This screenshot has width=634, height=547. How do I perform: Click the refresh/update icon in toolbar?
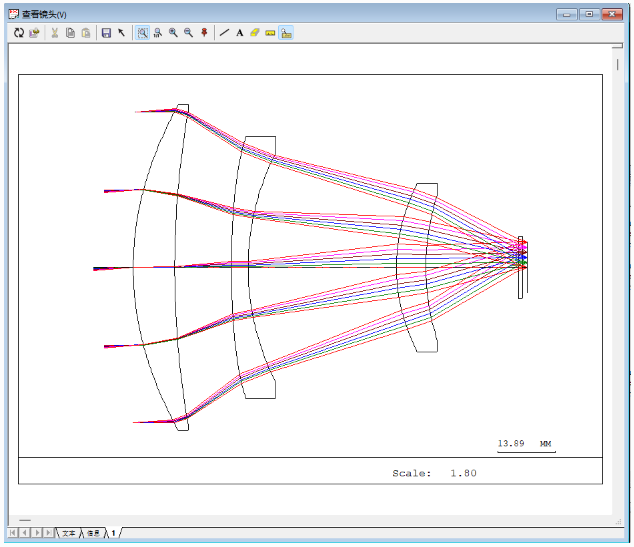(19, 33)
